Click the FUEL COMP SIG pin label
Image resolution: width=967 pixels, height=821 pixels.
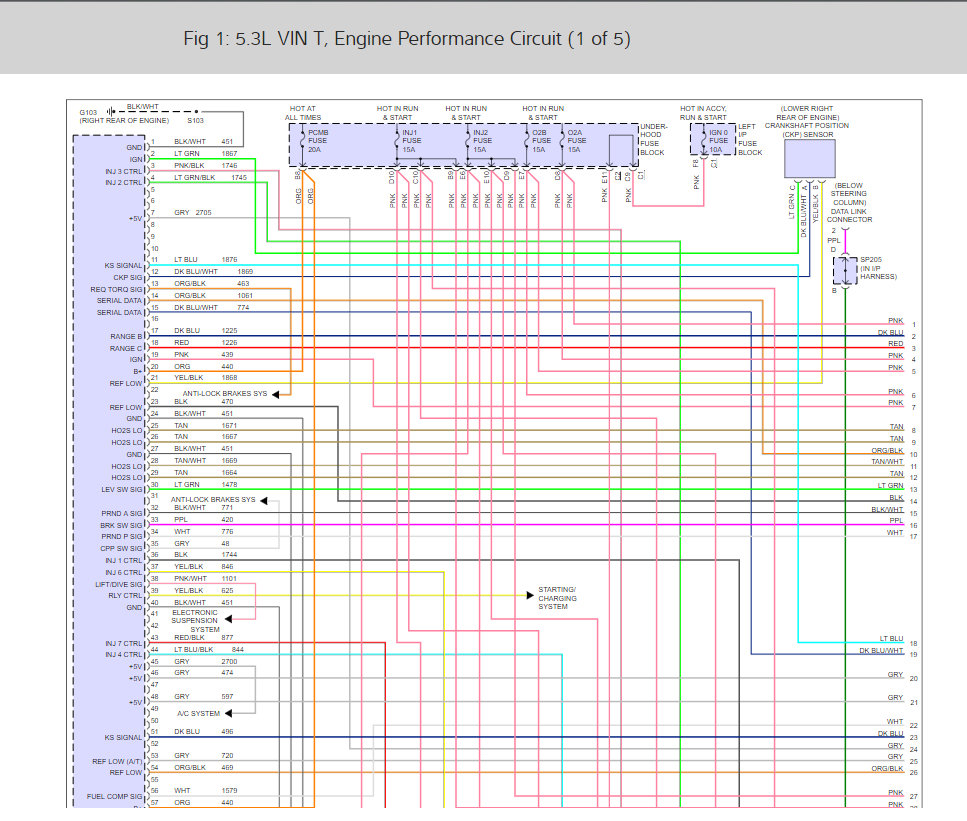115,797
